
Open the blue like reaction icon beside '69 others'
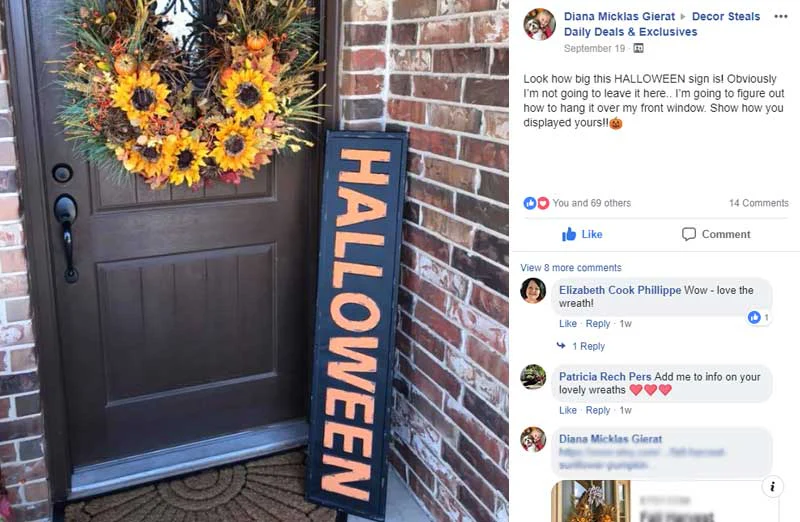[x=530, y=203]
